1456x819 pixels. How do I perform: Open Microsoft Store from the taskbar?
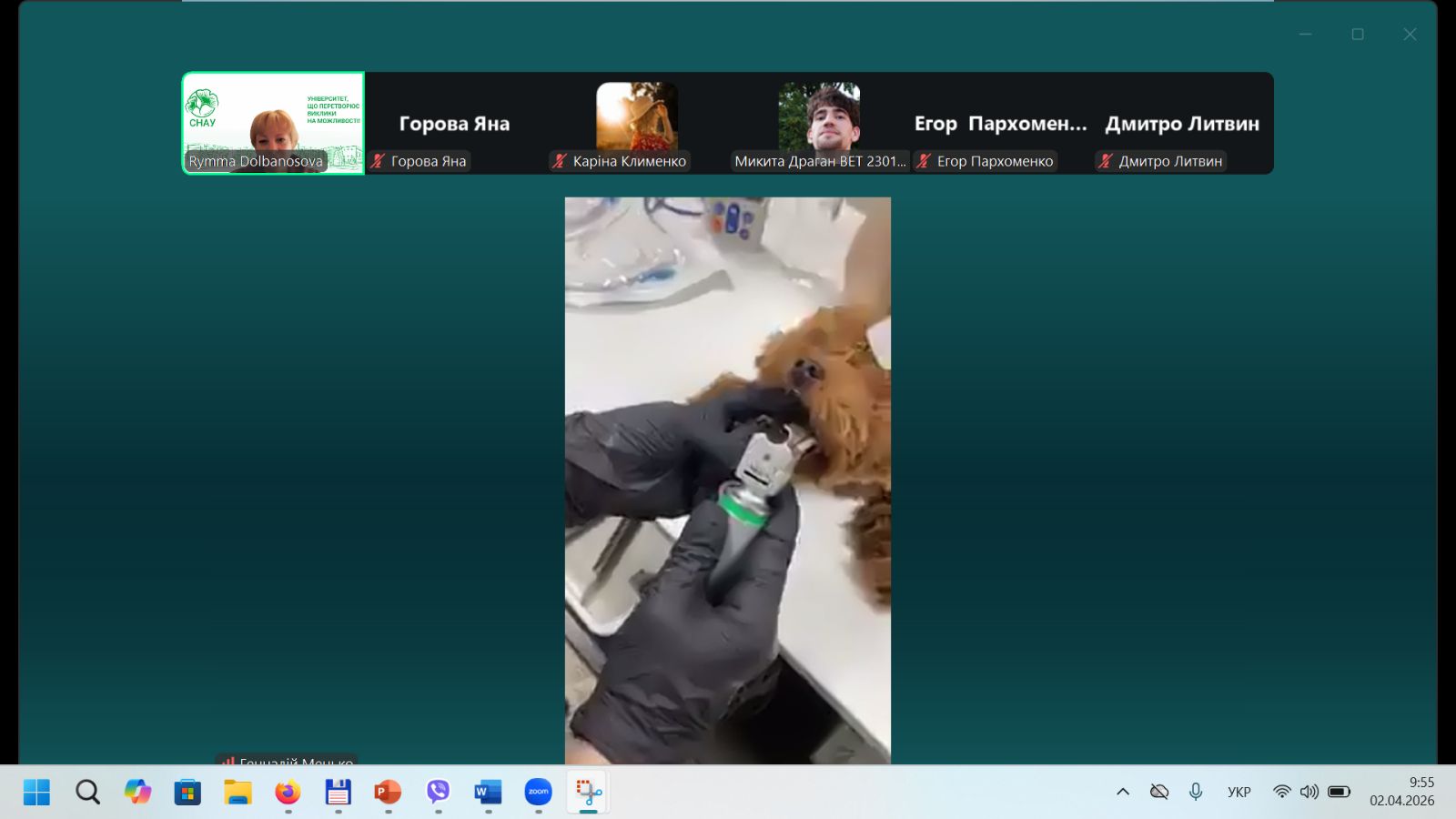tap(187, 792)
